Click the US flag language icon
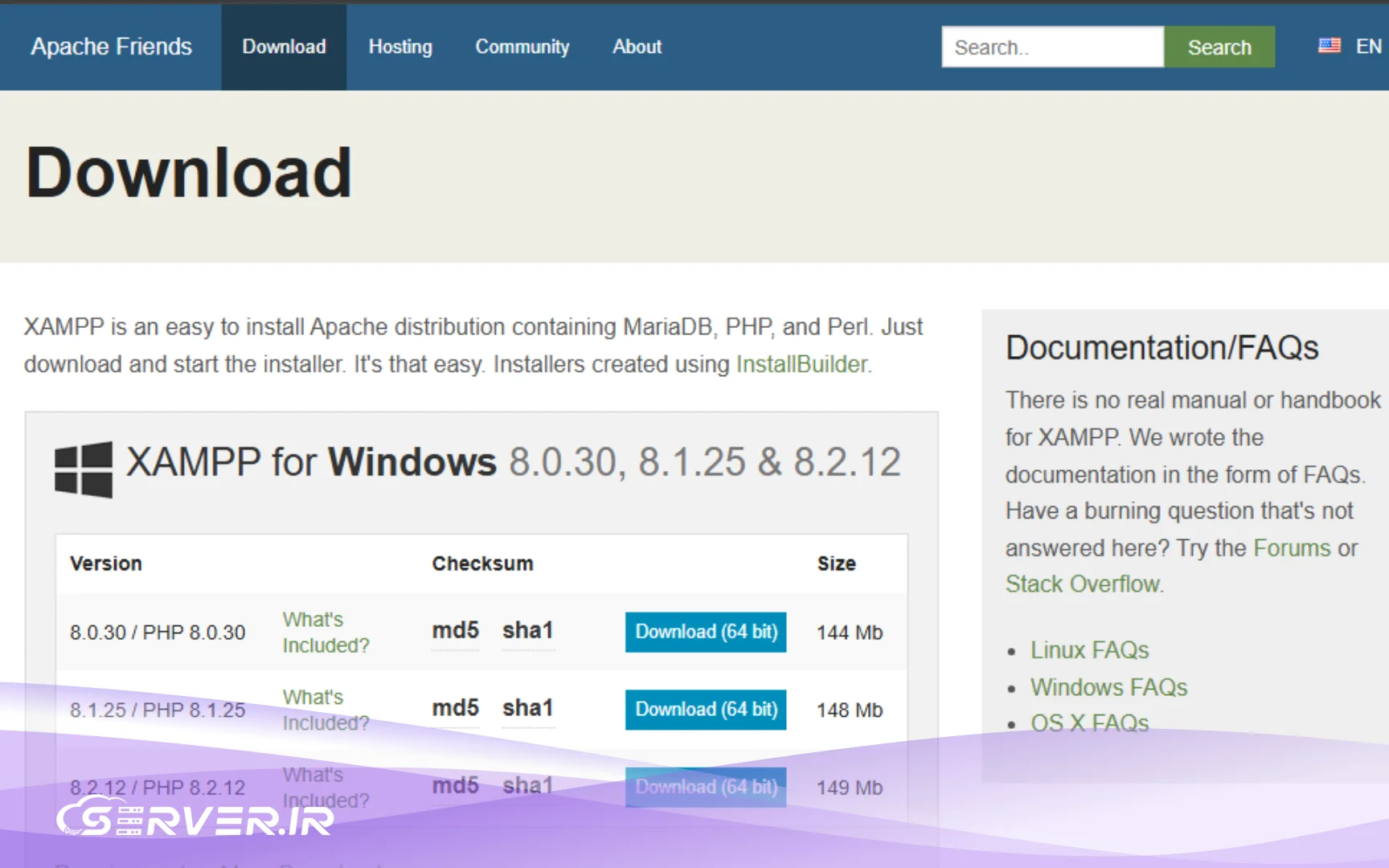The image size is (1389, 868). 1330,45
